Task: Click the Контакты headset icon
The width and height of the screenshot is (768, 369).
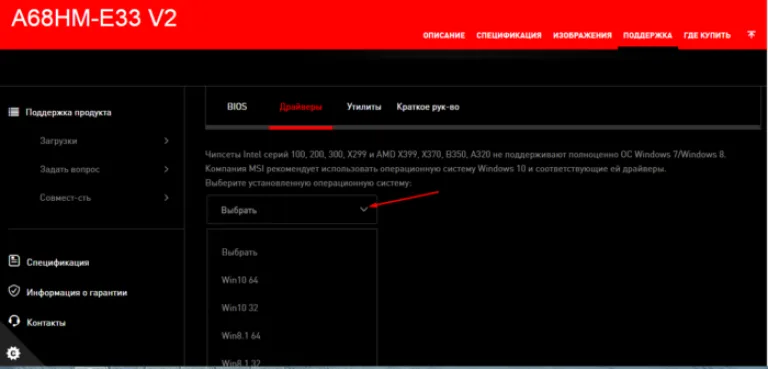Action: coord(14,321)
